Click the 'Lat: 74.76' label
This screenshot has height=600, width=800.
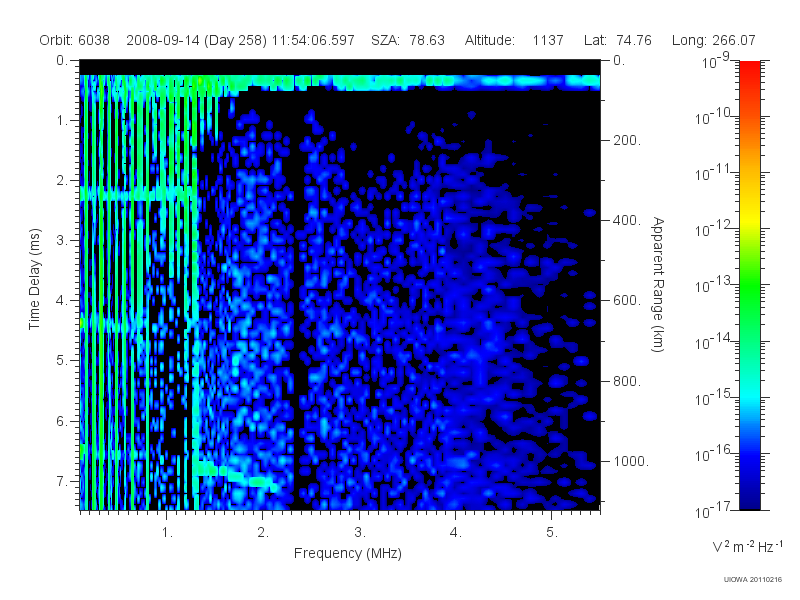618,40
